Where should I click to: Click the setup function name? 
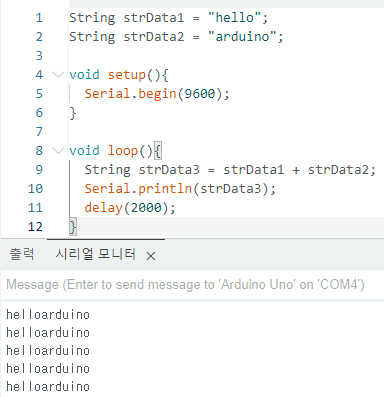[x=127, y=75]
